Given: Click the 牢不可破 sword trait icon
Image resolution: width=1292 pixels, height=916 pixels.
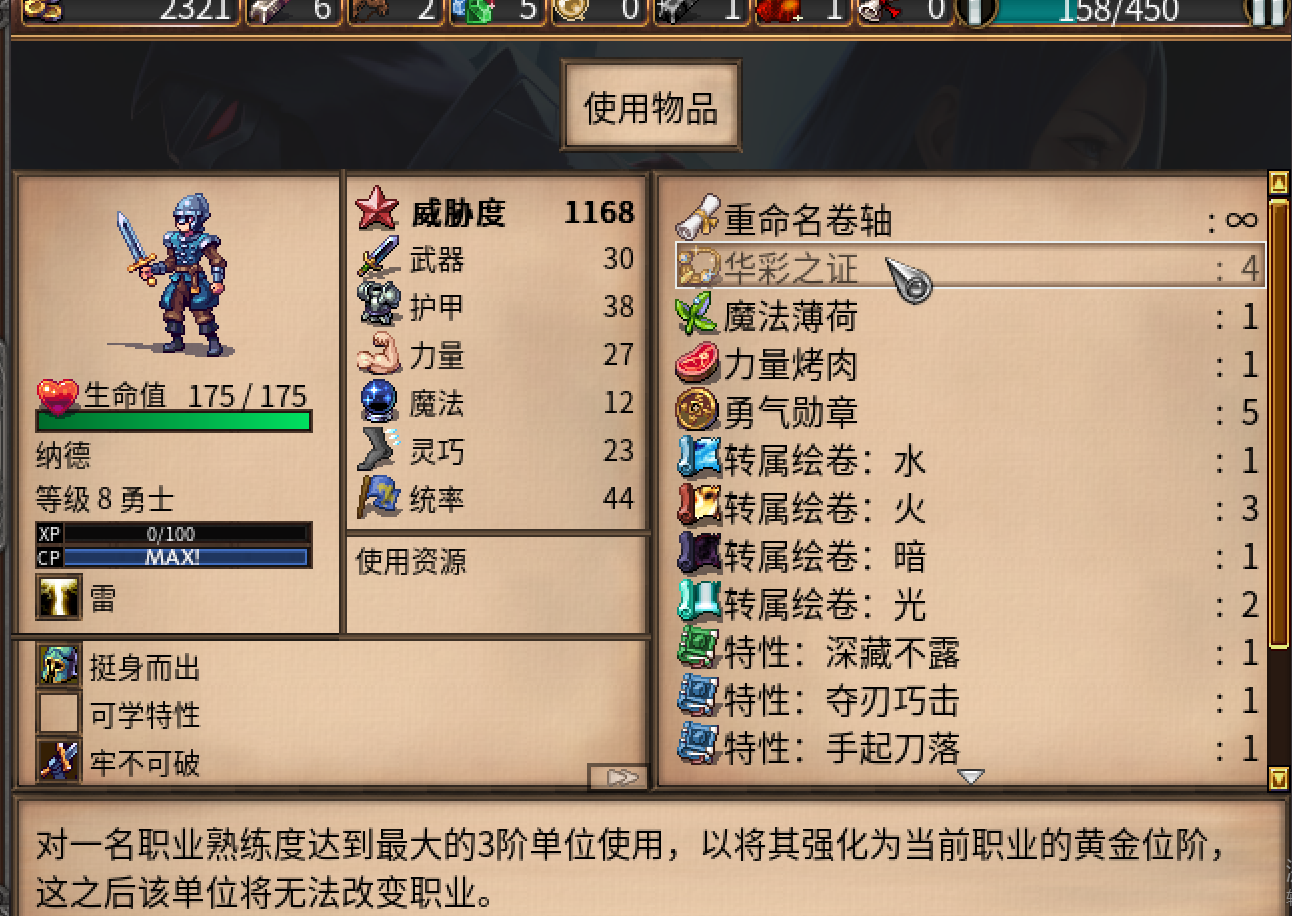Looking at the screenshot, I should click(58, 763).
